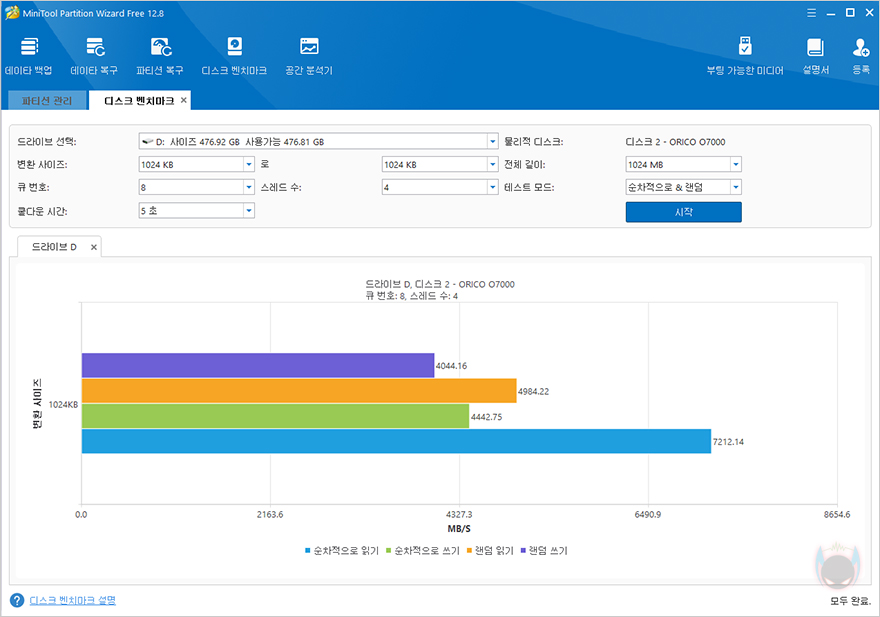
Task: Click the 7212.14 value label
Action: (728, 442)
